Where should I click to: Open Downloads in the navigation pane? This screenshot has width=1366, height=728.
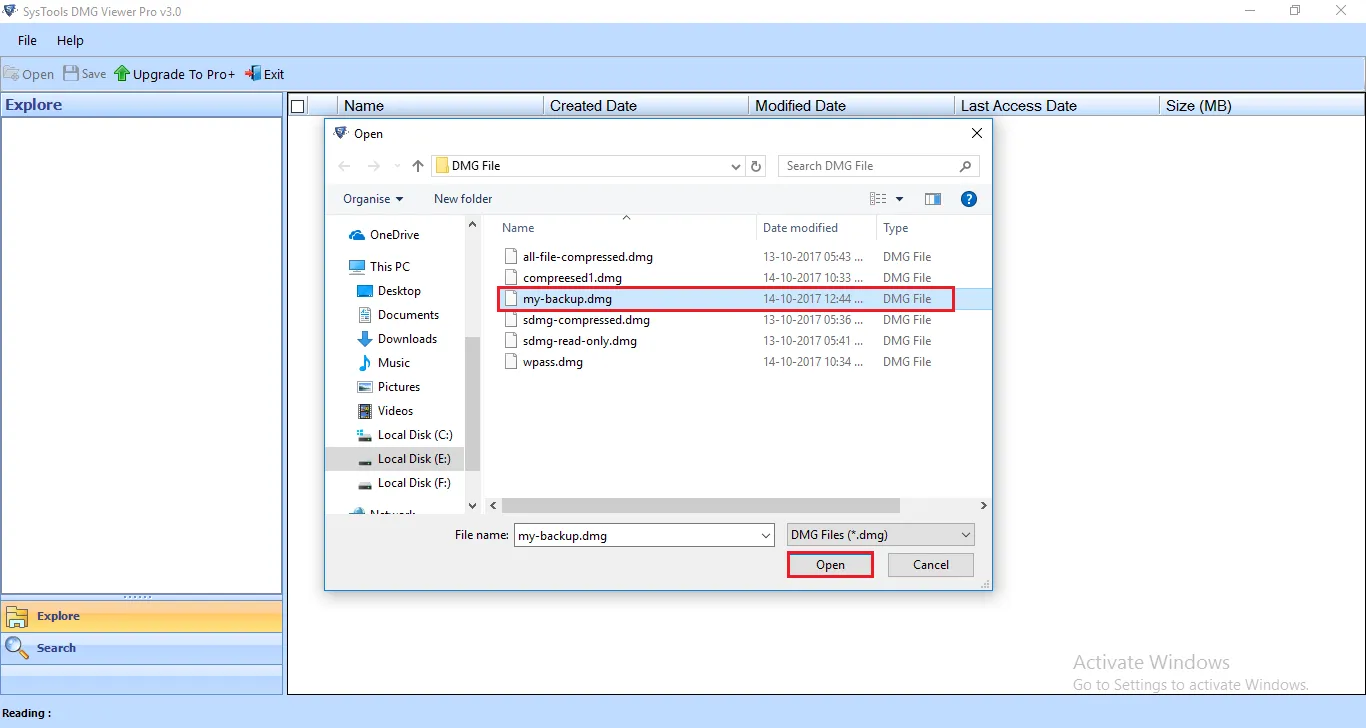397,339
